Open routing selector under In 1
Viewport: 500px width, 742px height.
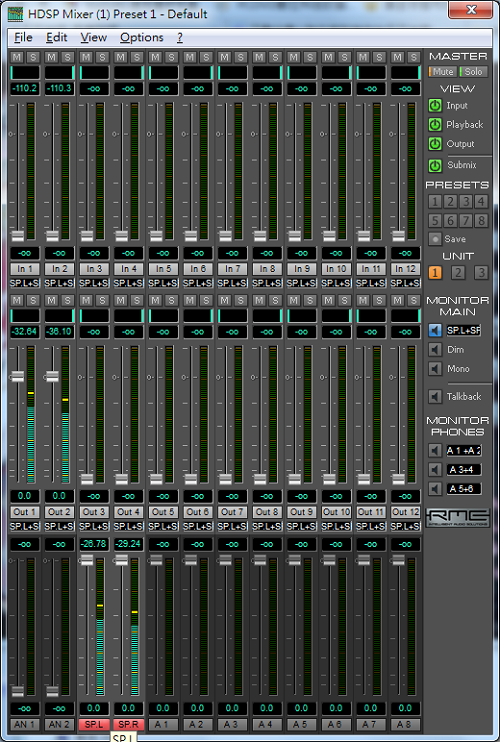(x=25, y=283)
